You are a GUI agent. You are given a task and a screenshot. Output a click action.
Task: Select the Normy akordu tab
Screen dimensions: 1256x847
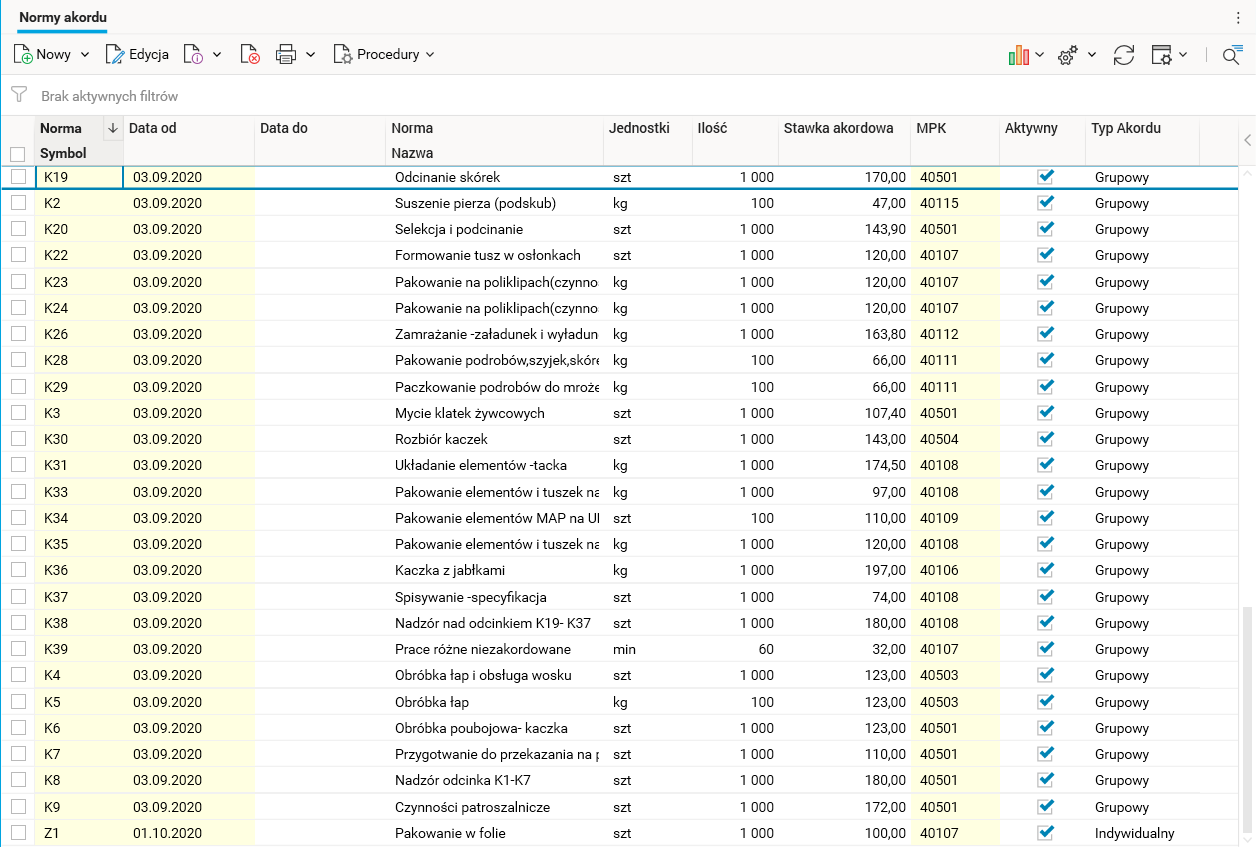coord(63,18)
